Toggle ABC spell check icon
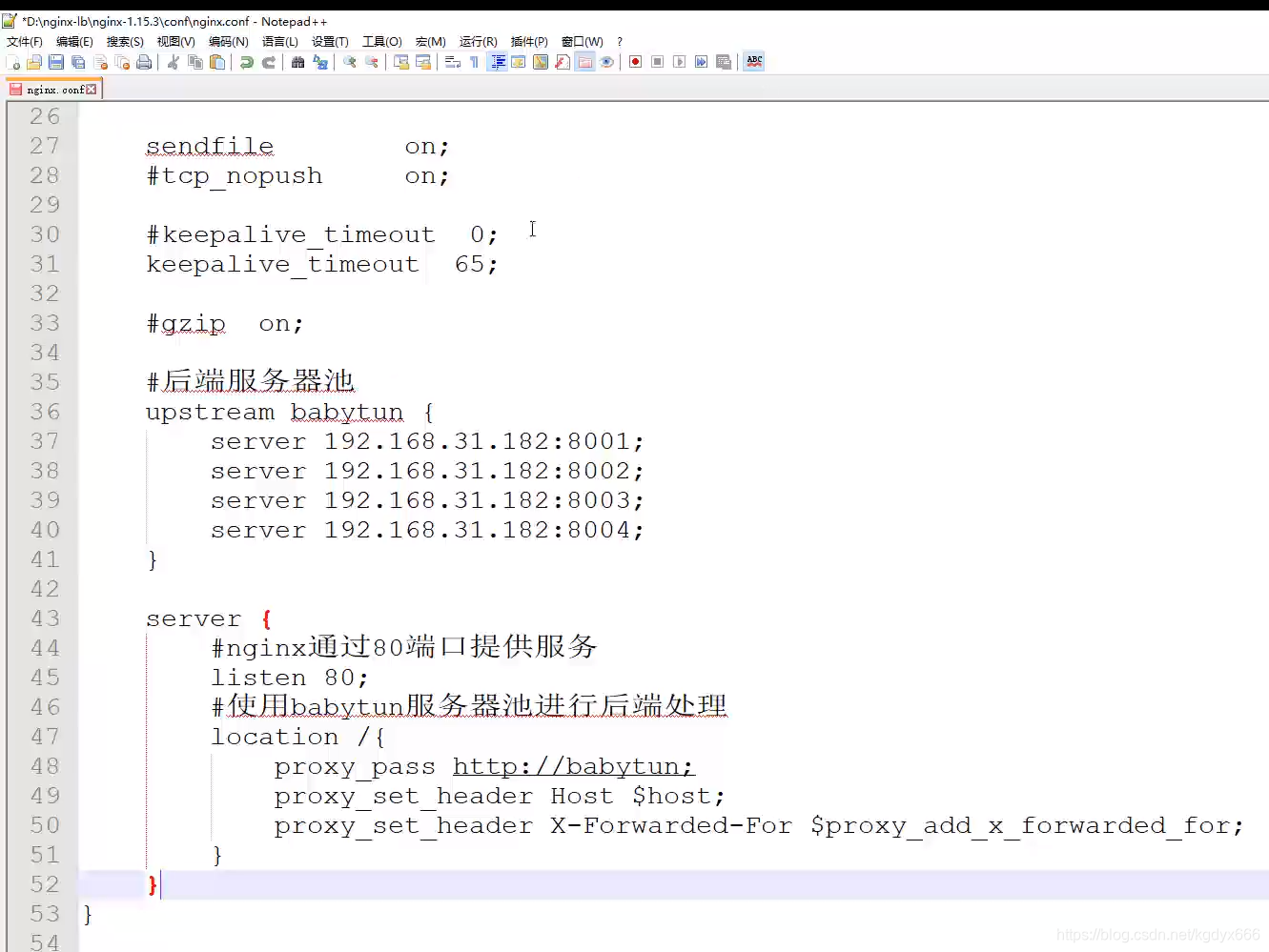 pos(754,62)
